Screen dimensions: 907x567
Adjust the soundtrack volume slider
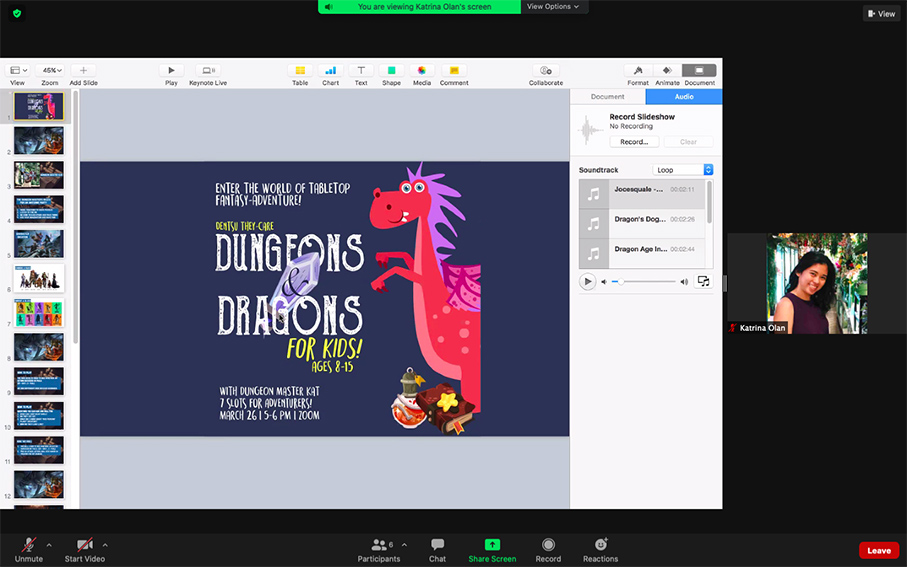pyautogui.click(x=644, y=282)
